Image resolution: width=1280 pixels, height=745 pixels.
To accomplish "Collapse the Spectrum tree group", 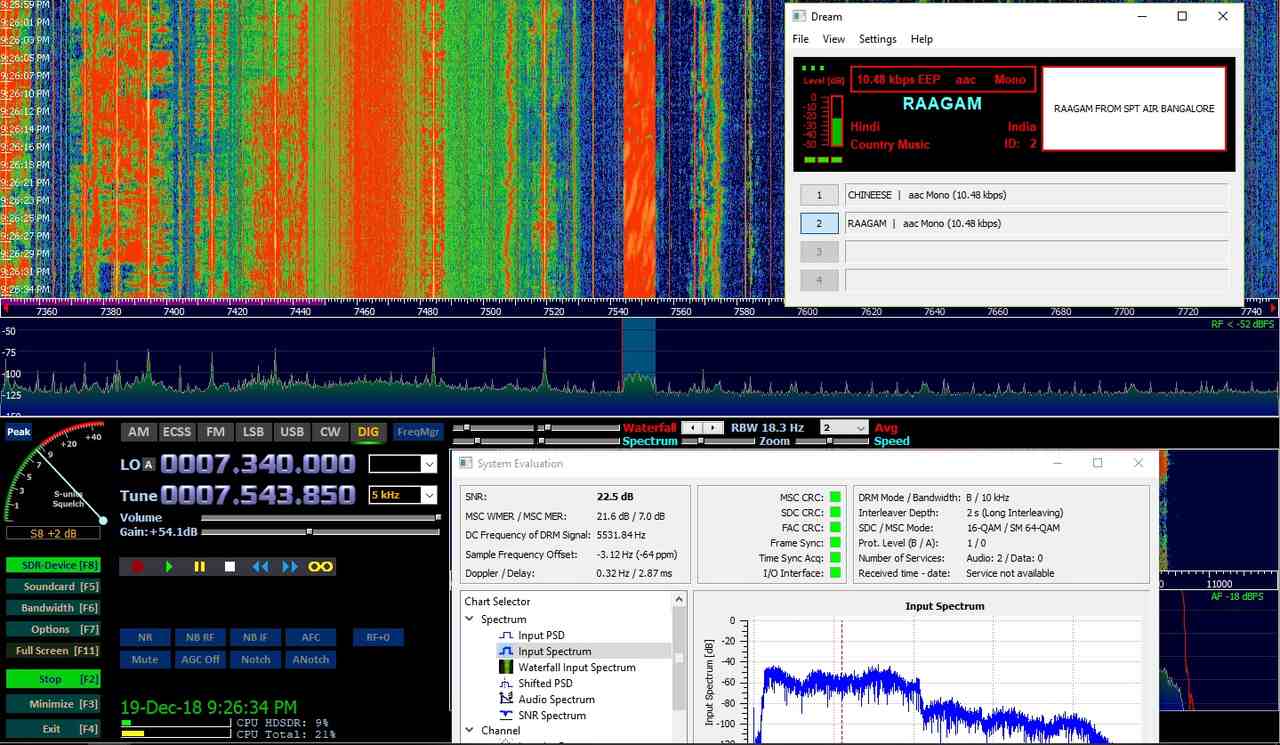I will click(x=470, y=619).
